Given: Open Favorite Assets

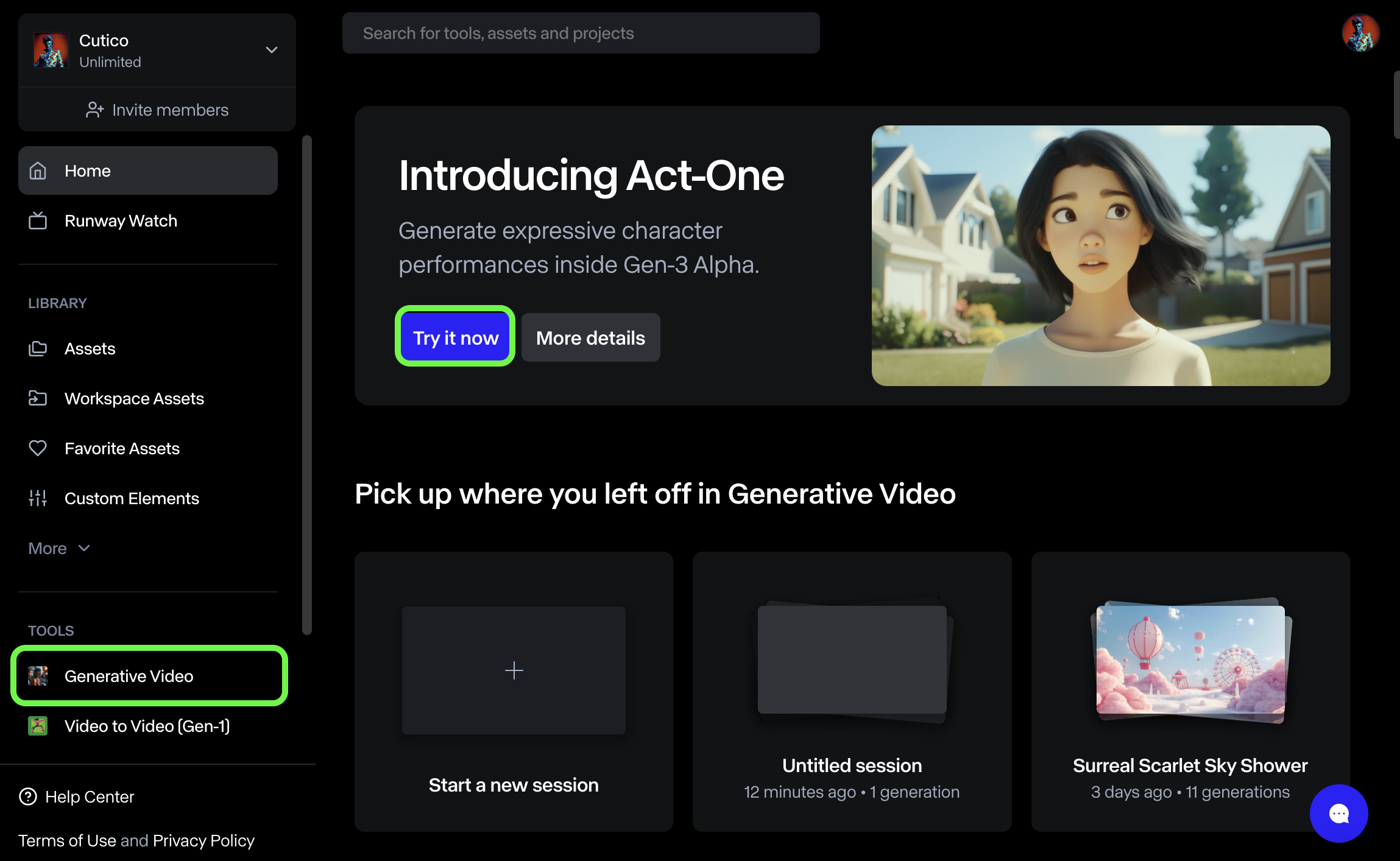Looking at the screenshot, I should (x=148, y=448).
